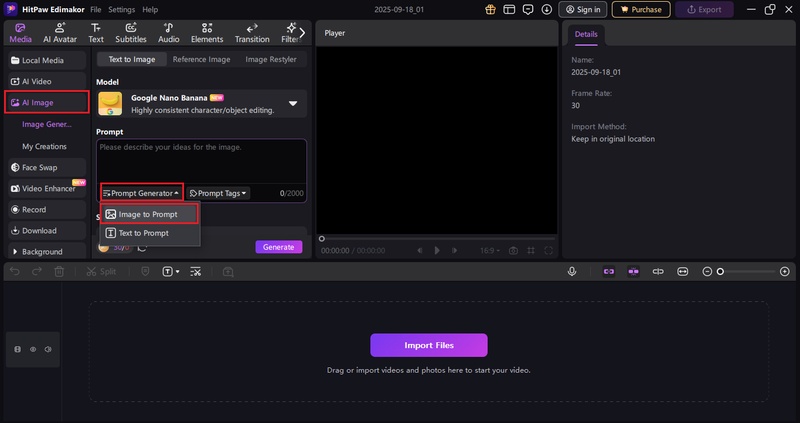Switch to the Text tab
Image resolution: width=800 pixels, height=423 pixels.
96,33
